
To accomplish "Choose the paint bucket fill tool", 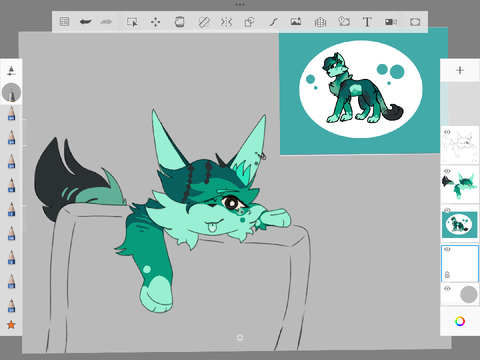I will coord(179,22).
